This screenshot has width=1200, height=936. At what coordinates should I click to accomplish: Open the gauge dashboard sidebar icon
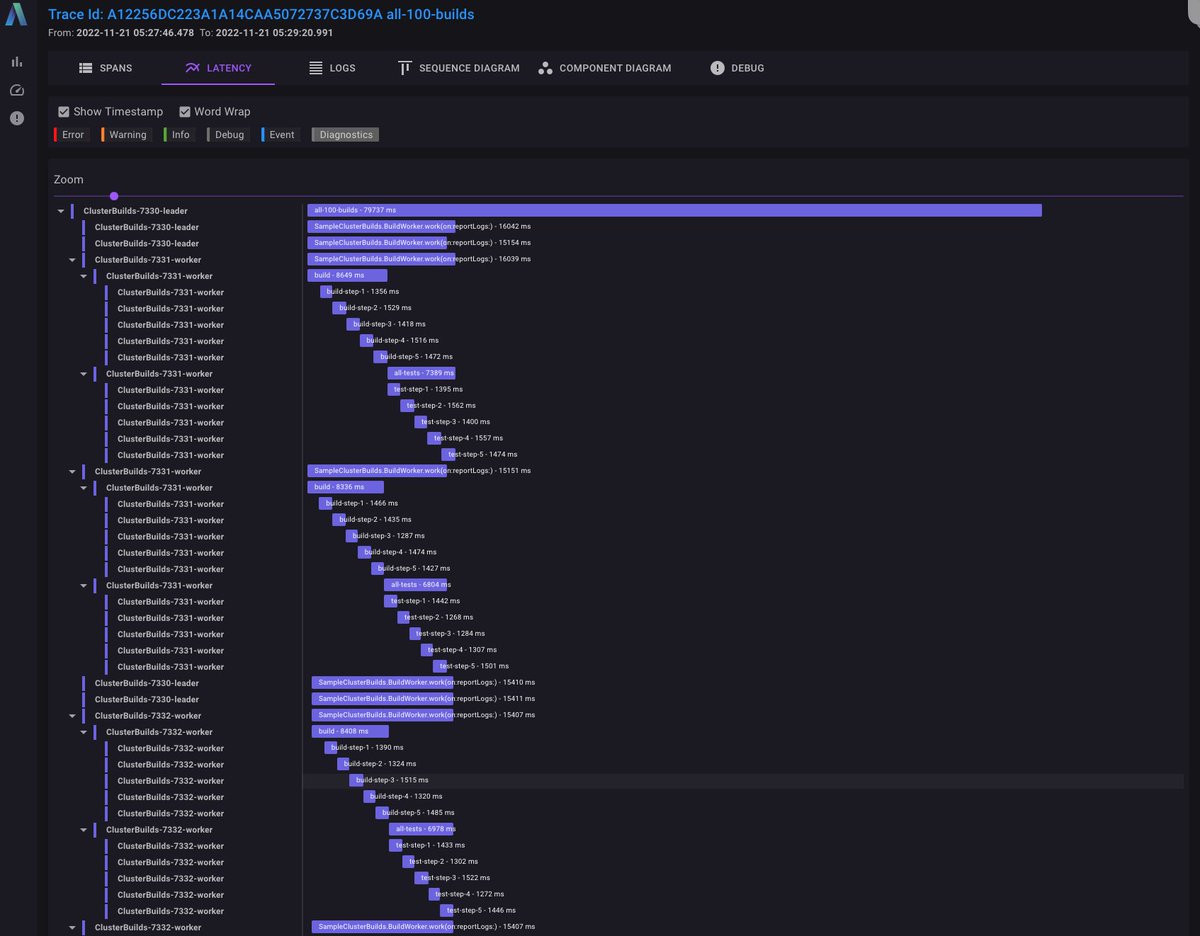(16, 90)
